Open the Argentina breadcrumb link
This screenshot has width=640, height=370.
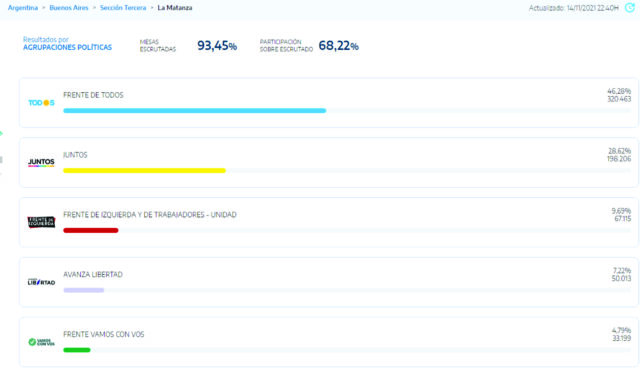[x=23, y=8]
